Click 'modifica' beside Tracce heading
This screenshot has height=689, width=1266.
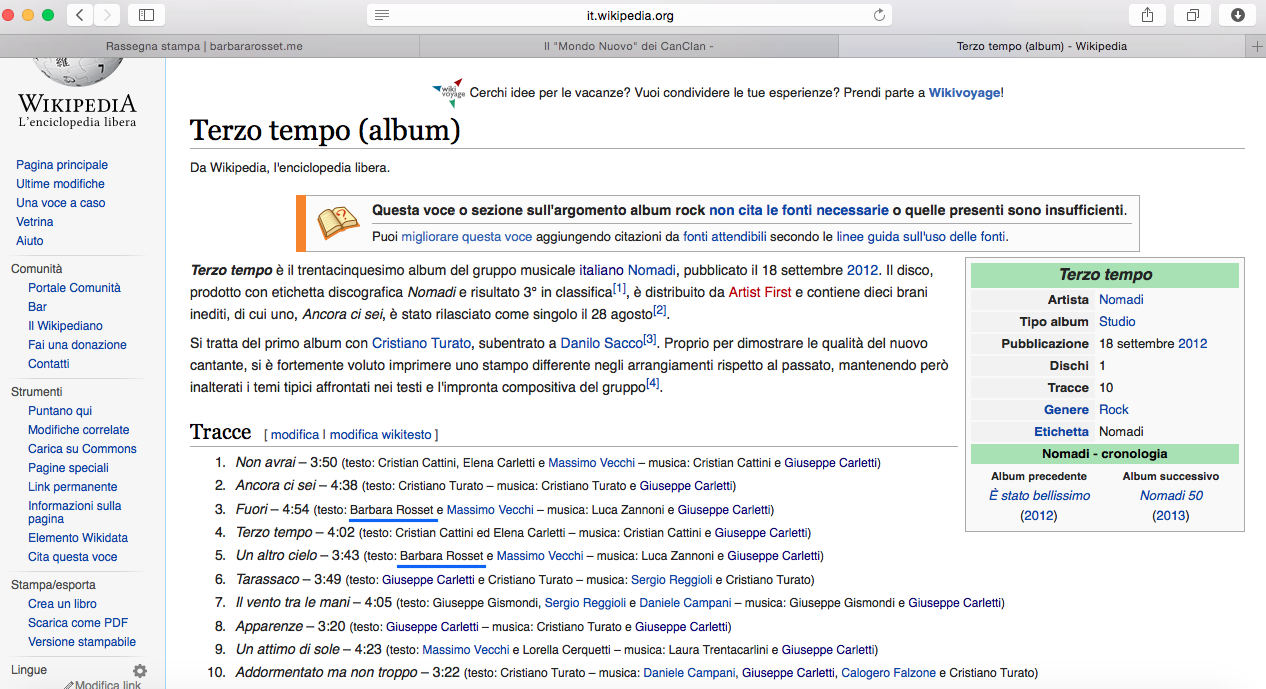tap(295, 435)
